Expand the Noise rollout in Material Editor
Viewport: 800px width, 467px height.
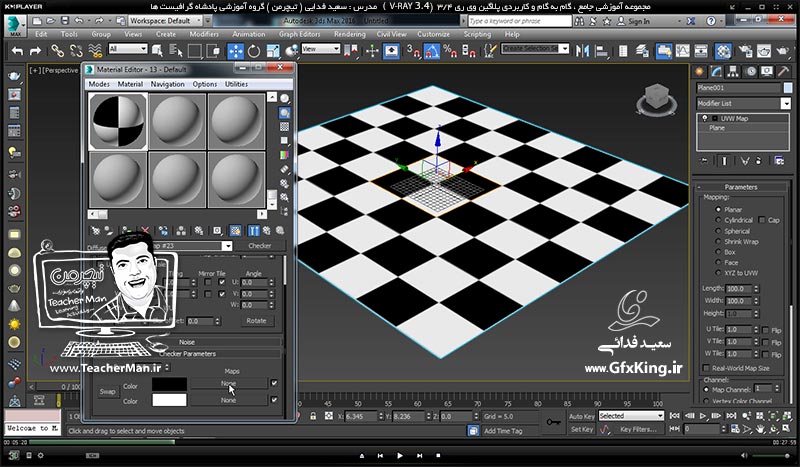187,342
